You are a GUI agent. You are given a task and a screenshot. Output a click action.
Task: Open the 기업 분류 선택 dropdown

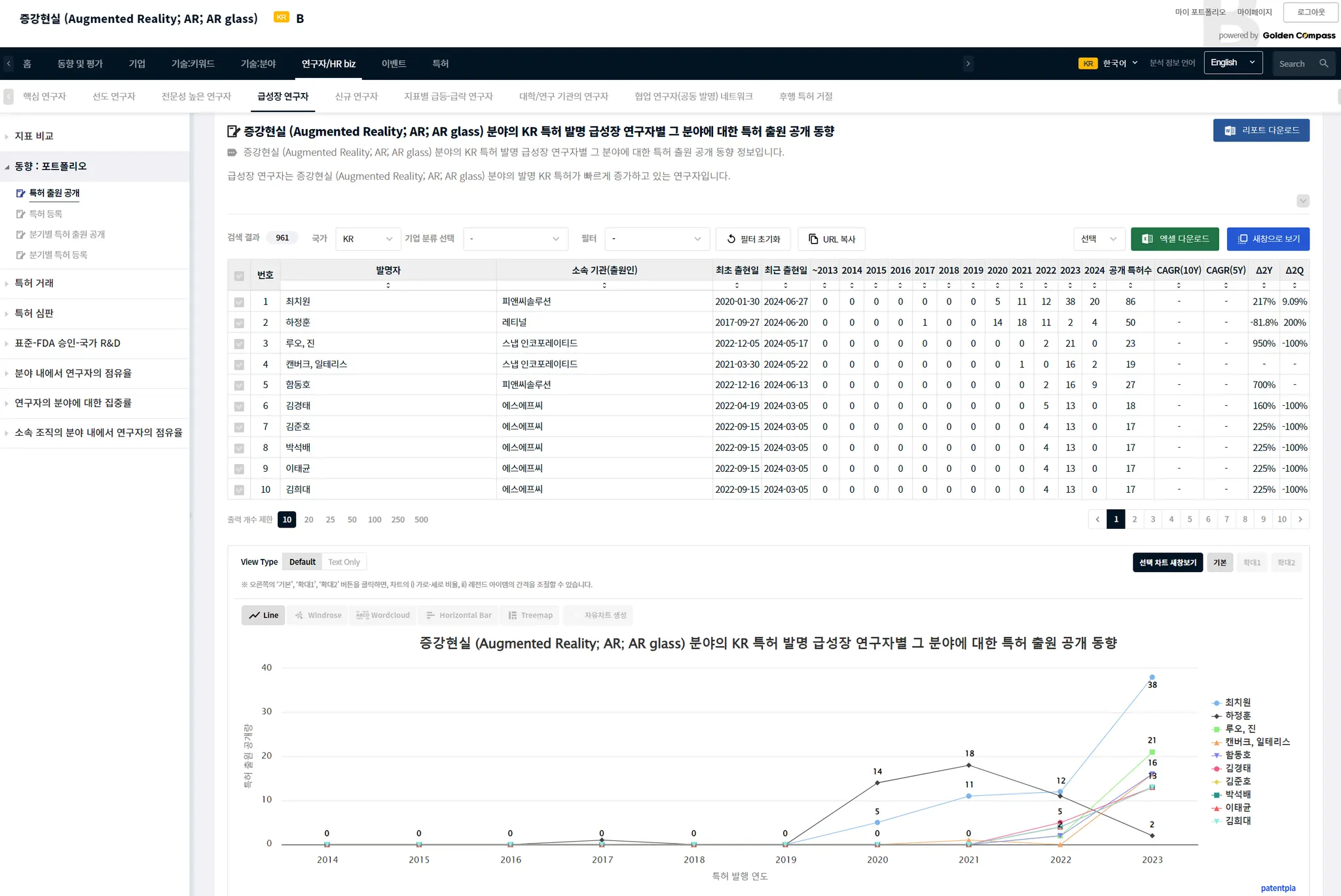[x=515, y=239]
